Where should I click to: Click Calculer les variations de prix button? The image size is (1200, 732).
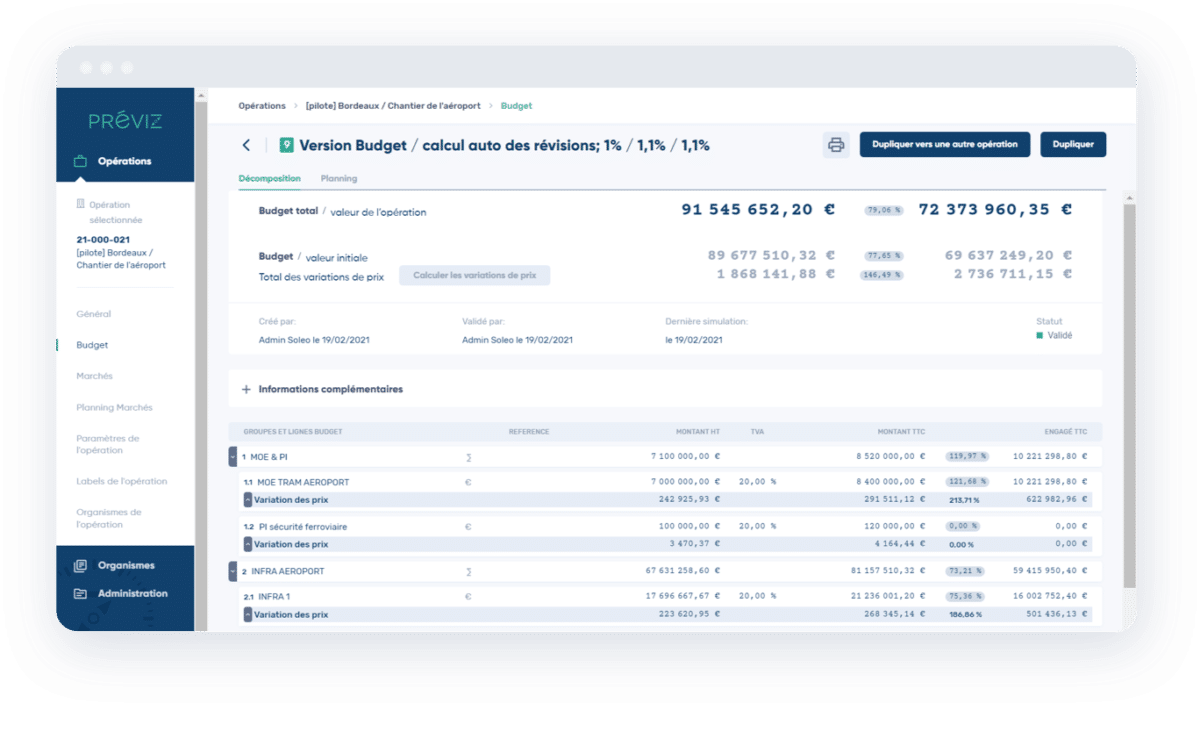474,275
